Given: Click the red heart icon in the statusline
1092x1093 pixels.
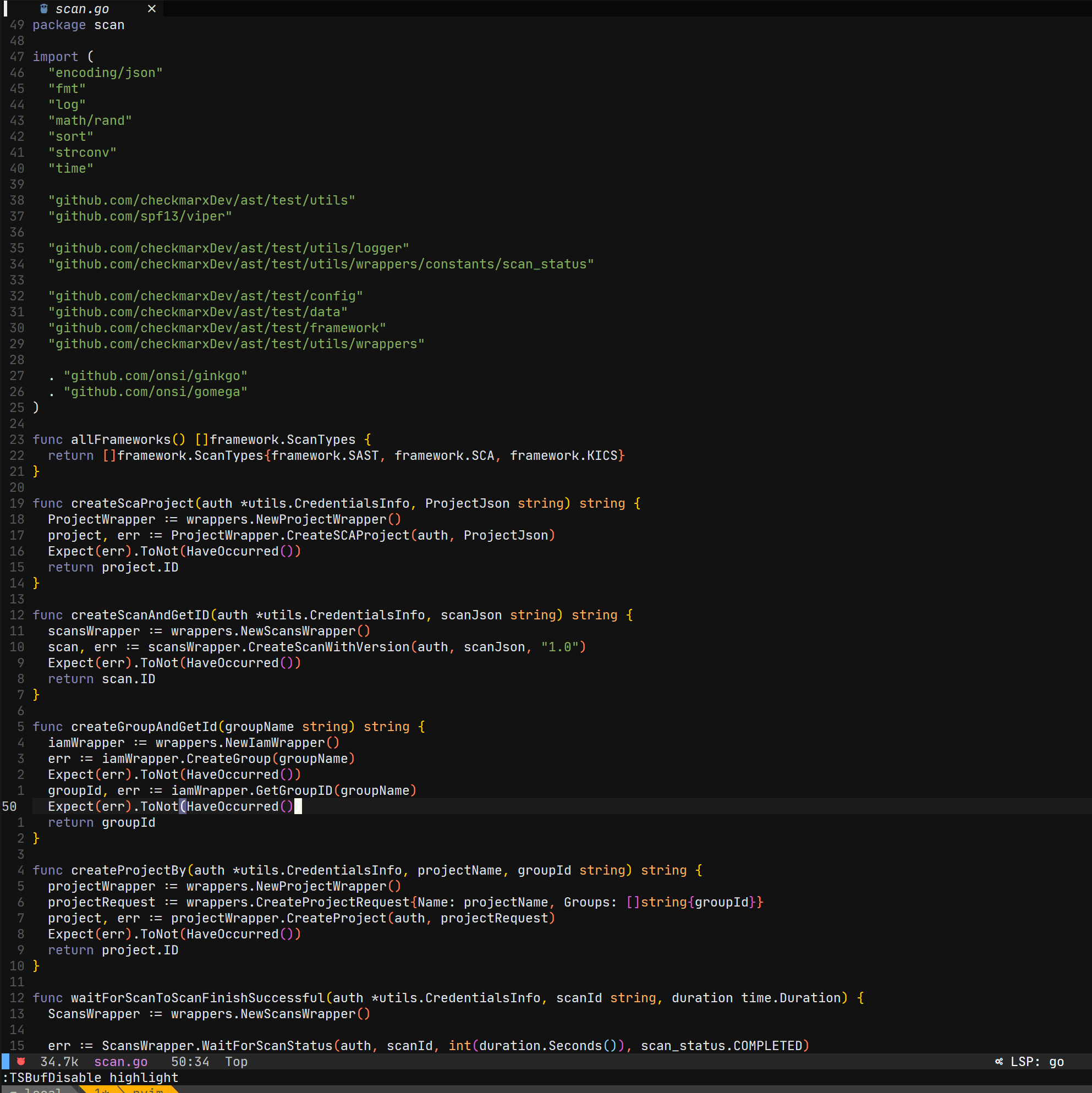Looking at the screenshot, I should tap(20, 1062).
